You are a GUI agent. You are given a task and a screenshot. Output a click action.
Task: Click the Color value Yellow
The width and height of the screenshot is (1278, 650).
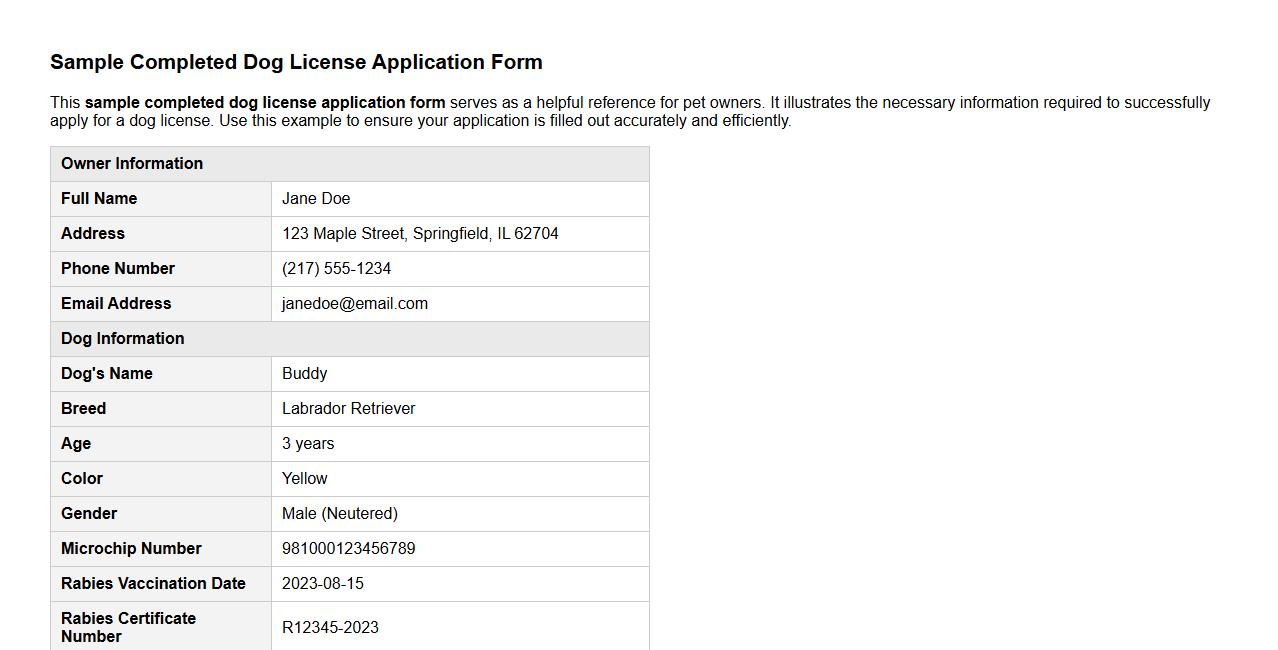point(304,478)
